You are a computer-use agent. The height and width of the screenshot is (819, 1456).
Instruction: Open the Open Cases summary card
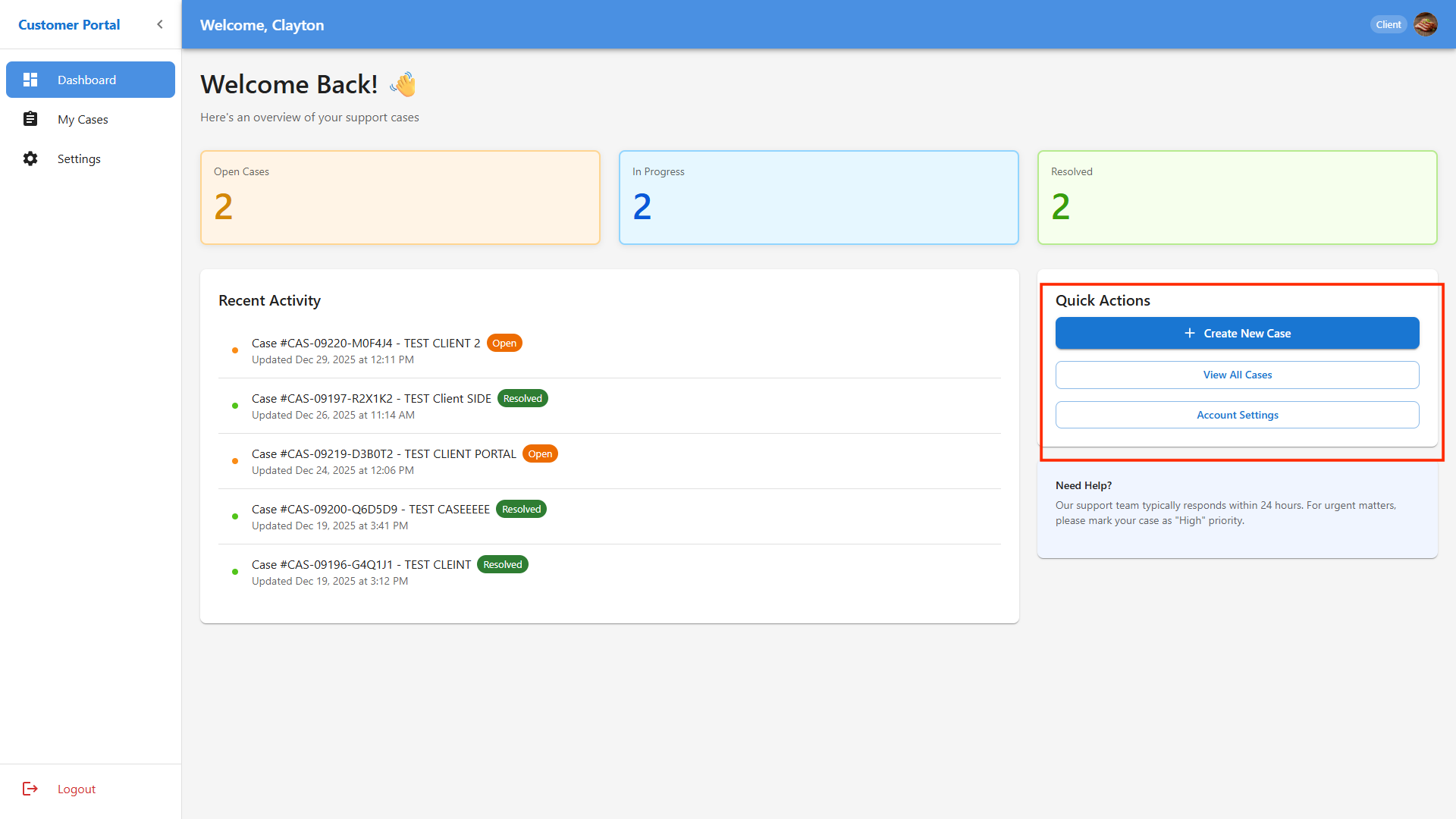coord(400,197)
